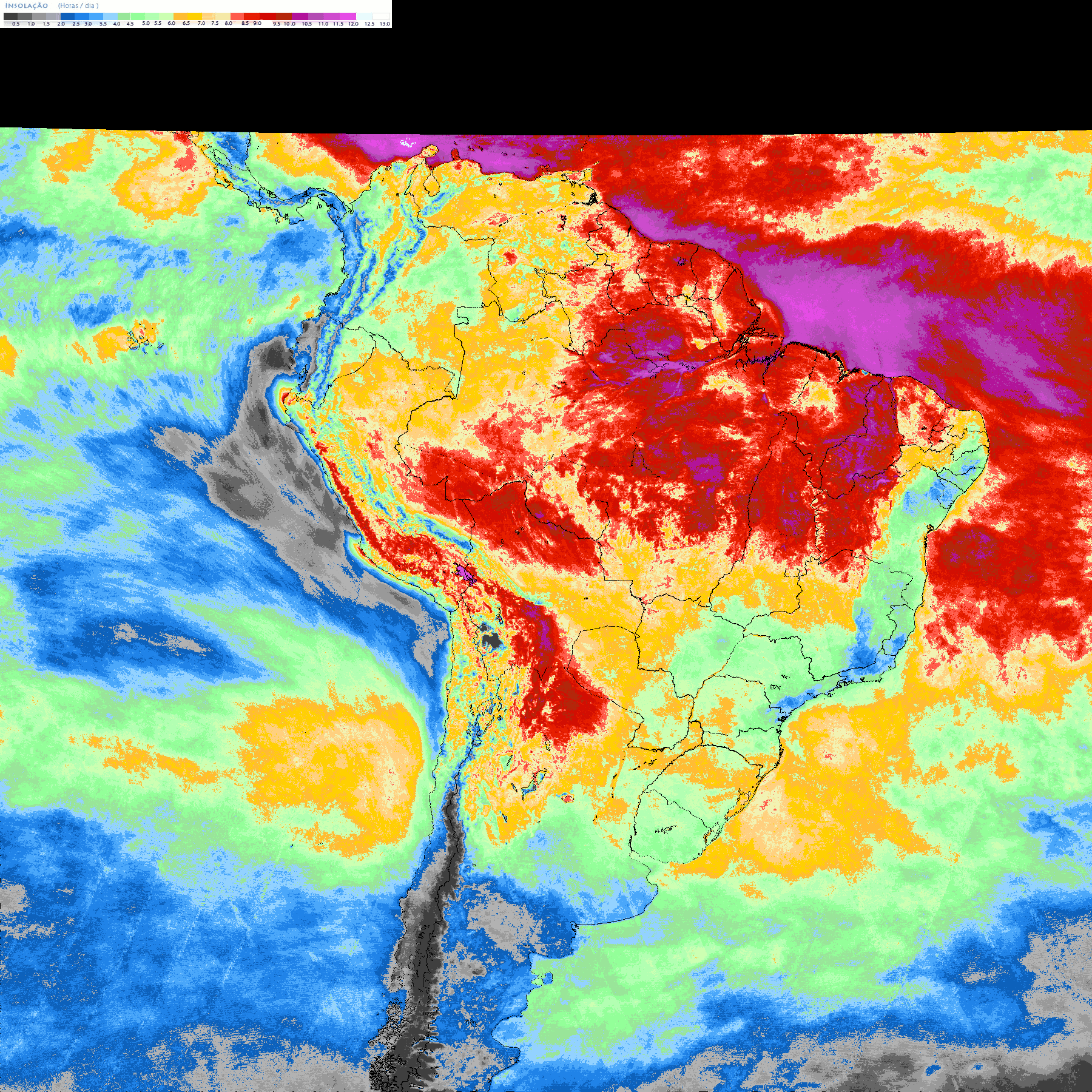Viewport: 1092px width, 1092px height.
Task: Select the 2.5 legend value
Action: 76,24
